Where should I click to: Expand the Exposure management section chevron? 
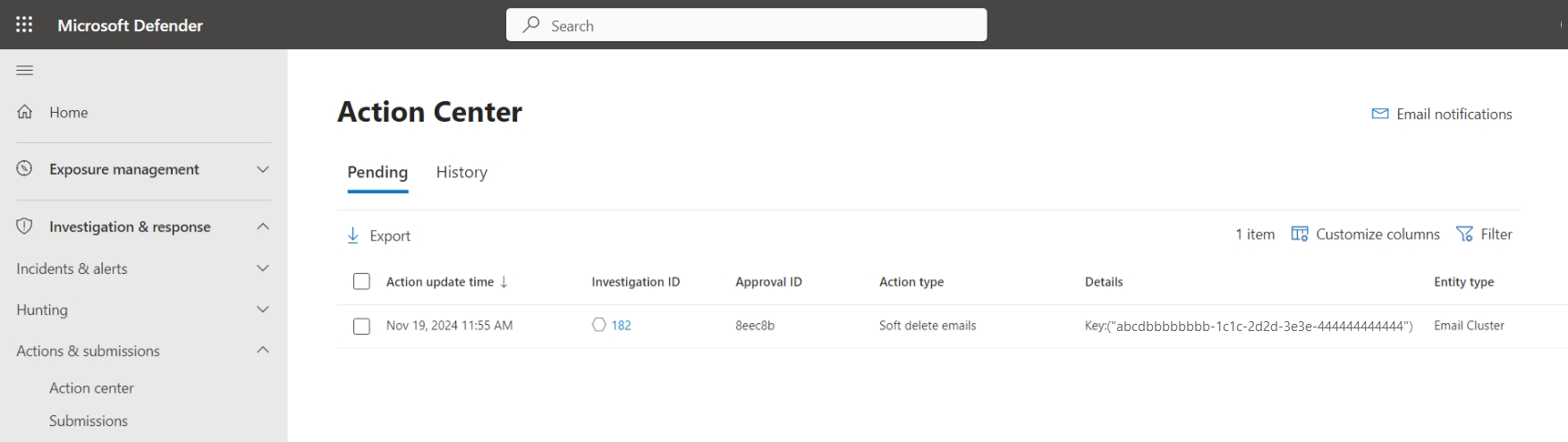pos(263,169)
